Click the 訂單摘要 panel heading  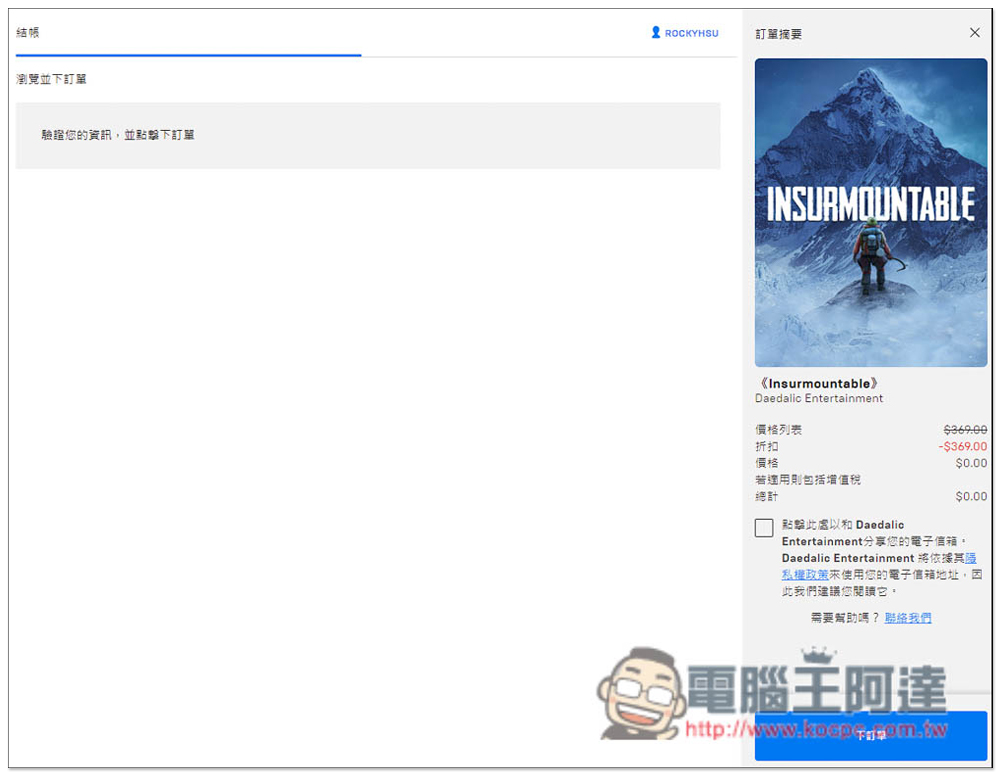[x=778, y=34]
